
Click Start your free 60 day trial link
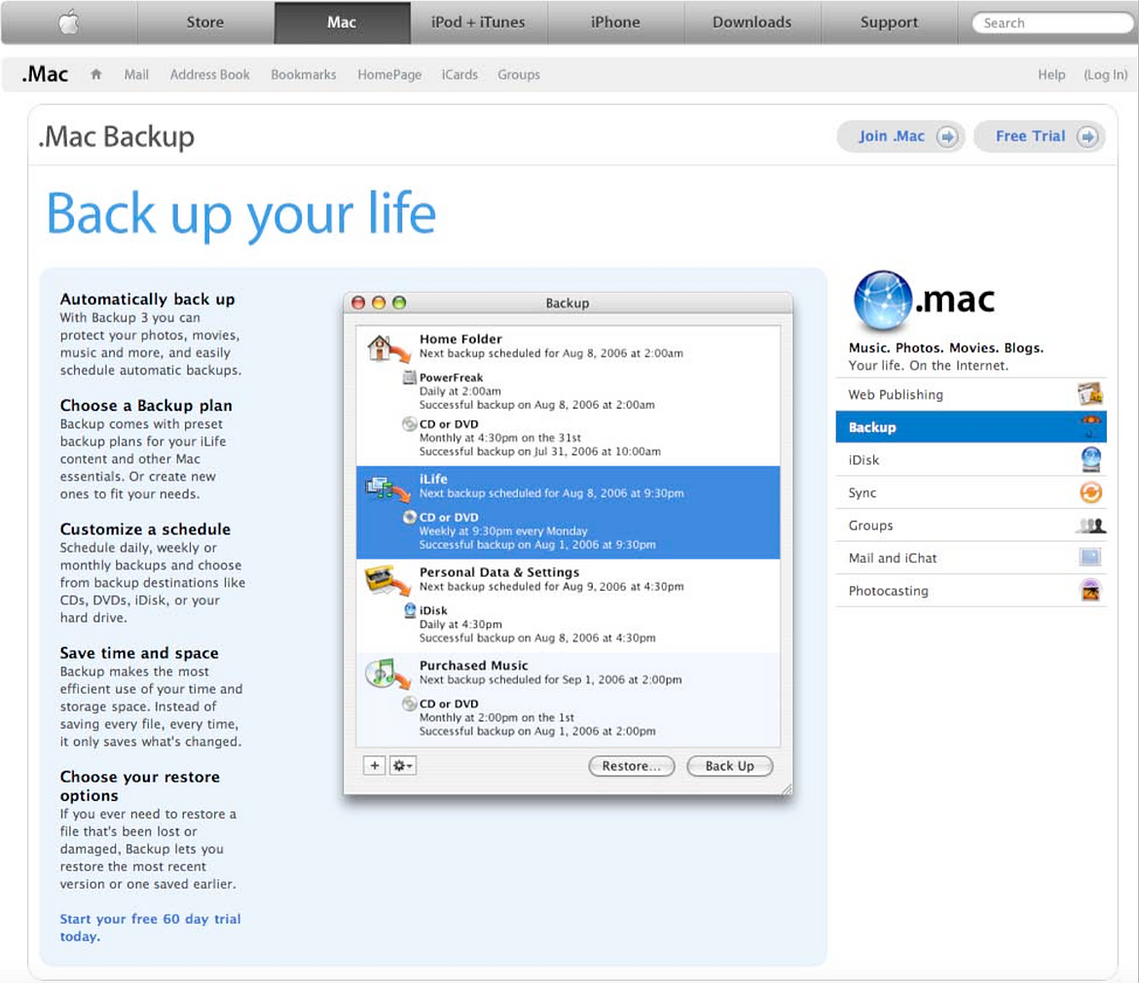tap(150, 927)
